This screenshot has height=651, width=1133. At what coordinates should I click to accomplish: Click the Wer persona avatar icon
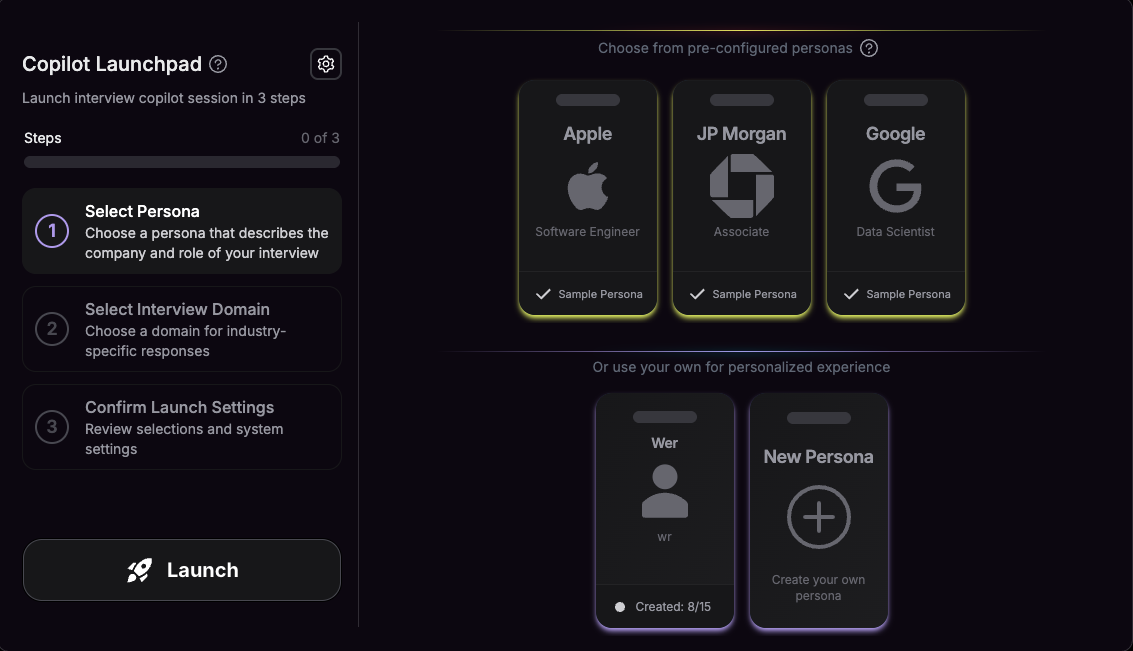click(665, 491)
